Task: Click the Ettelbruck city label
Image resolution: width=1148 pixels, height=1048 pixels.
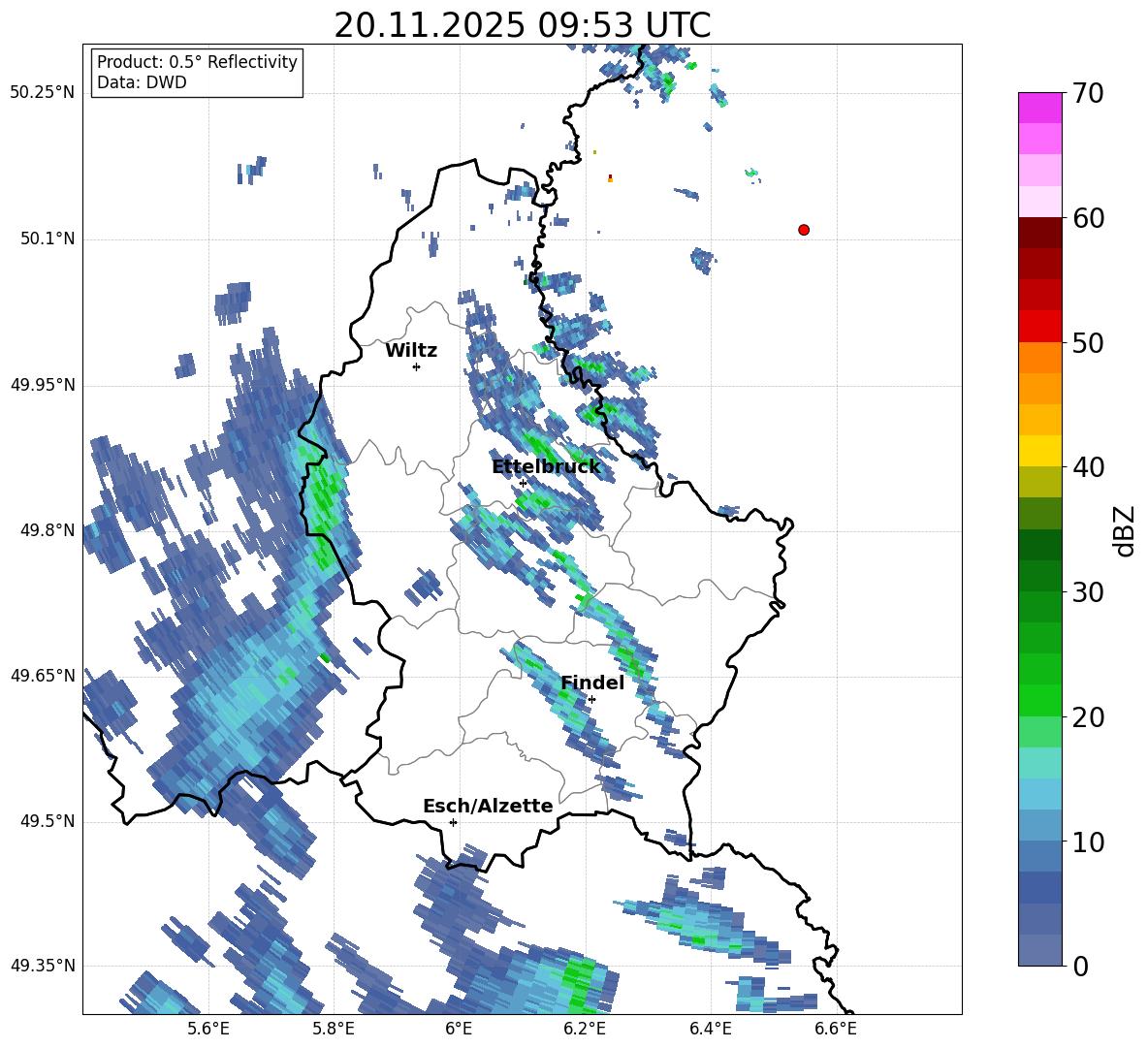Action: [x=546, y=467]
